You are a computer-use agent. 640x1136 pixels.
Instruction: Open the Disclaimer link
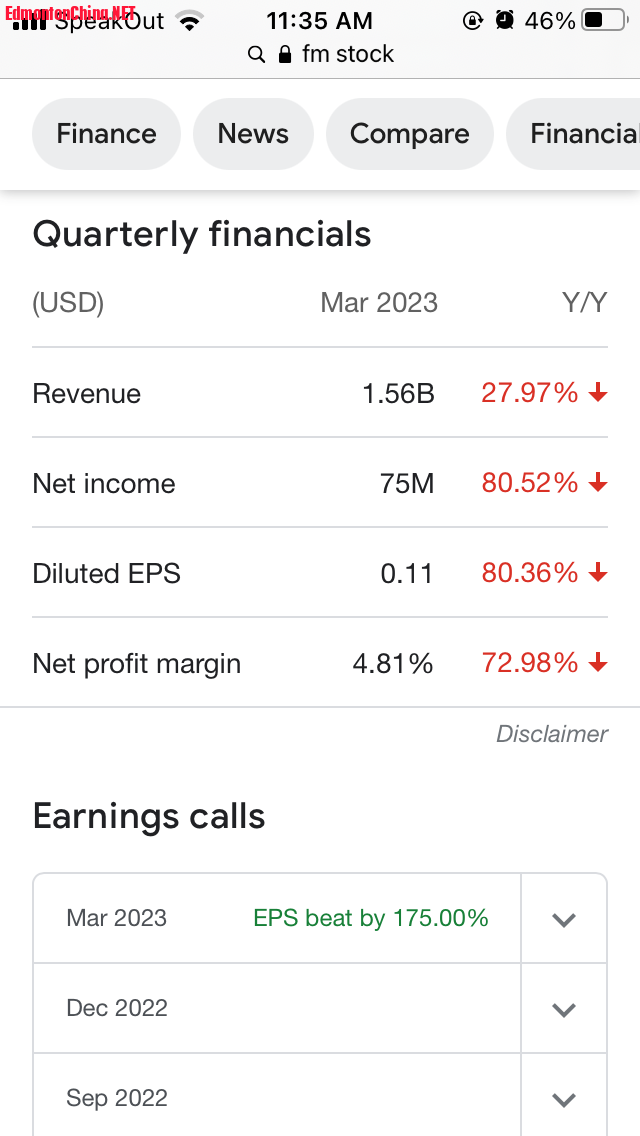click(x=552, y=734)
